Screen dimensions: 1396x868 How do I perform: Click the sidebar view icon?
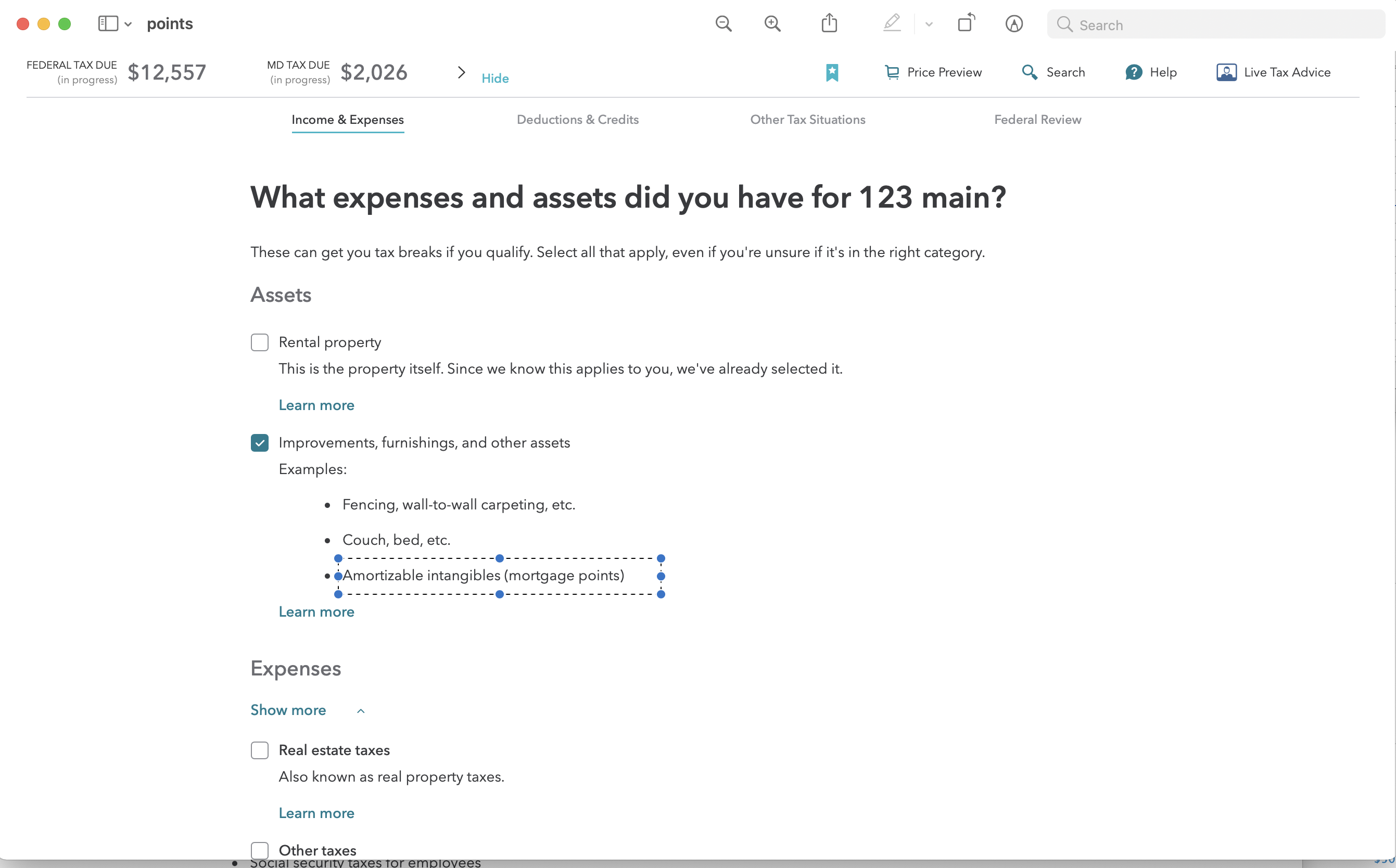point(108,23)
